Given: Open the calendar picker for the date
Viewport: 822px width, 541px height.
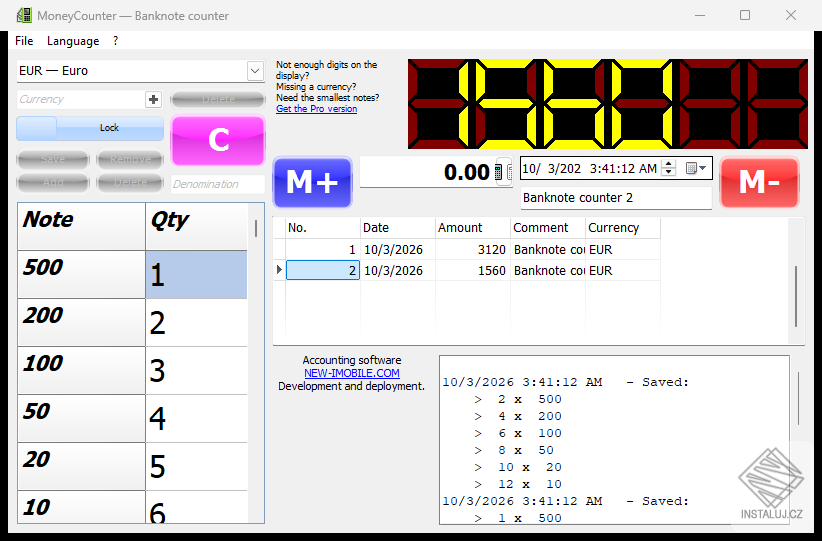Looking at the screenshot, I should [696, 168].
